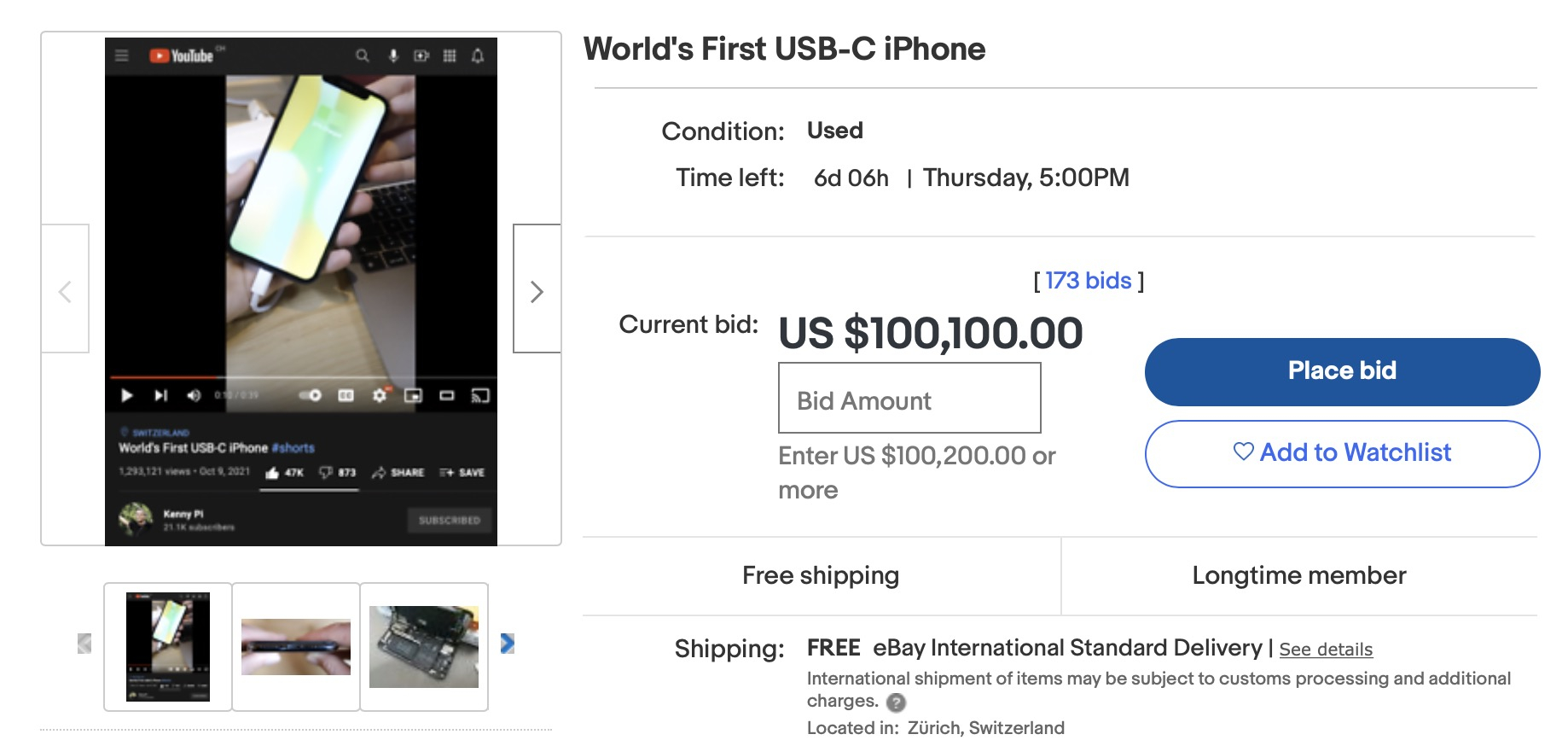
Task: Toggle the autoplay switch in the video player
Action: coord(311,395)
